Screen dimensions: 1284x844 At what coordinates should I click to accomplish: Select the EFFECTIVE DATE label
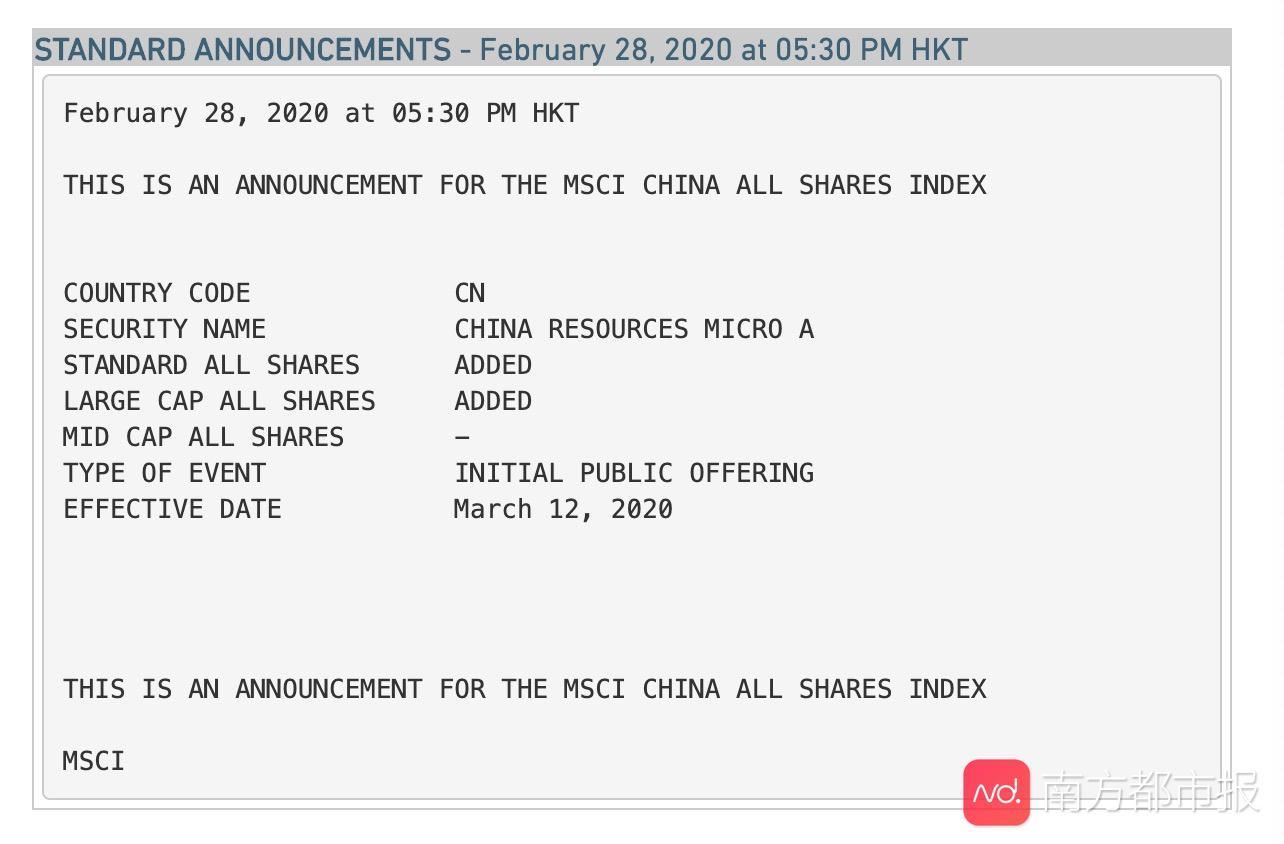[x=173, y=509]
